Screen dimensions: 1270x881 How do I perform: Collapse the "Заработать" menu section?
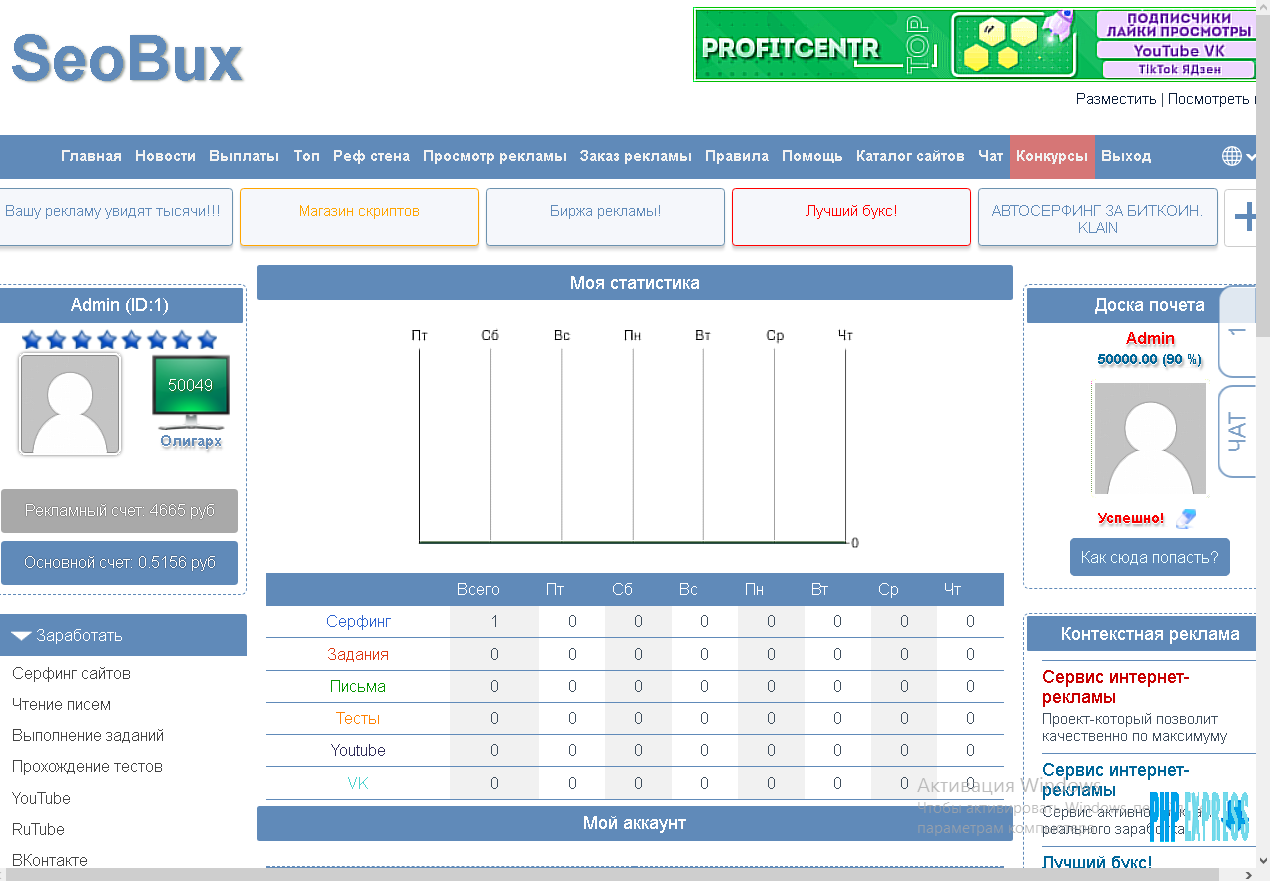(123, 635)
